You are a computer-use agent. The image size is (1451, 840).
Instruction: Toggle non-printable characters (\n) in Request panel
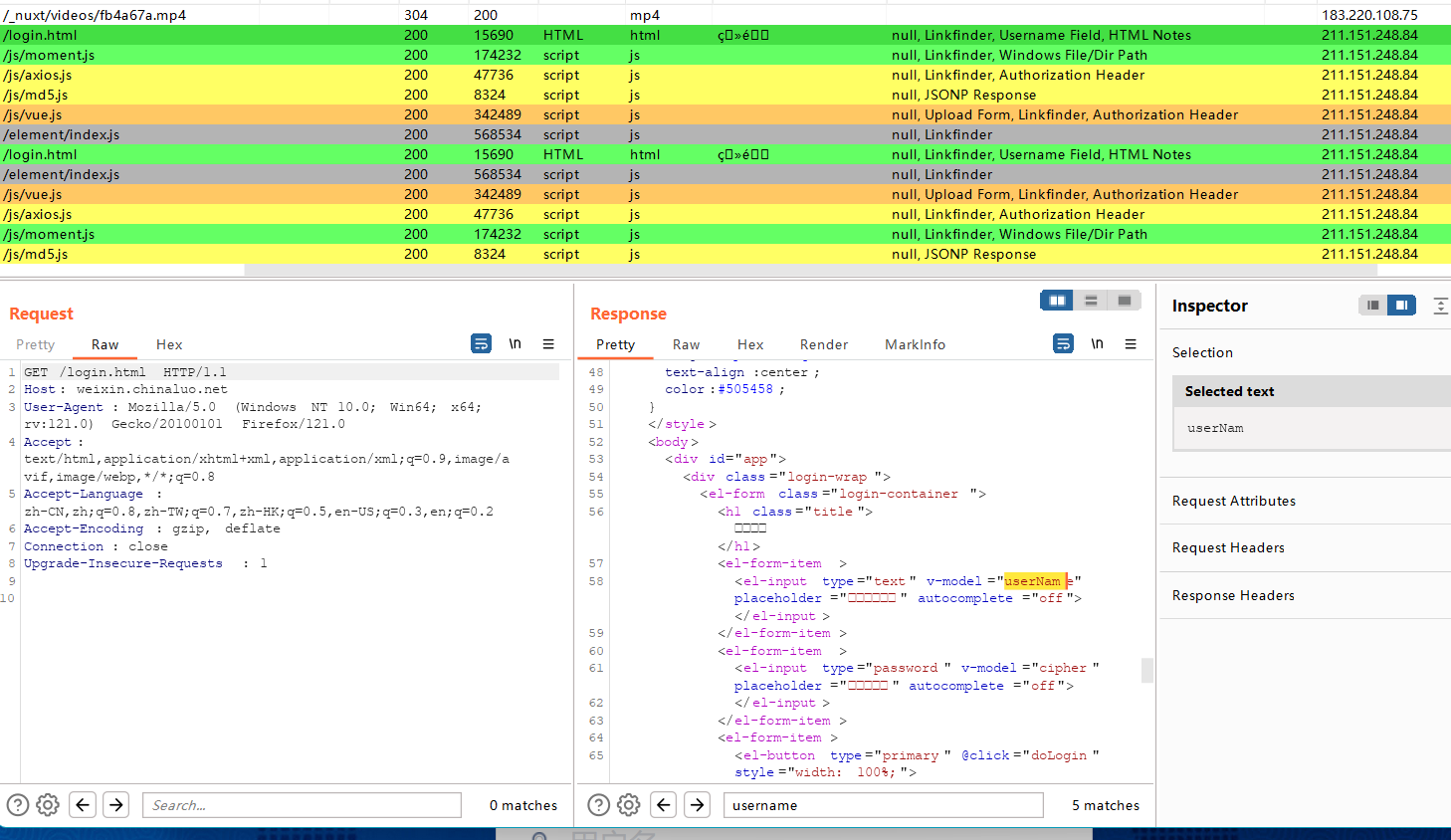click(515, 343)
